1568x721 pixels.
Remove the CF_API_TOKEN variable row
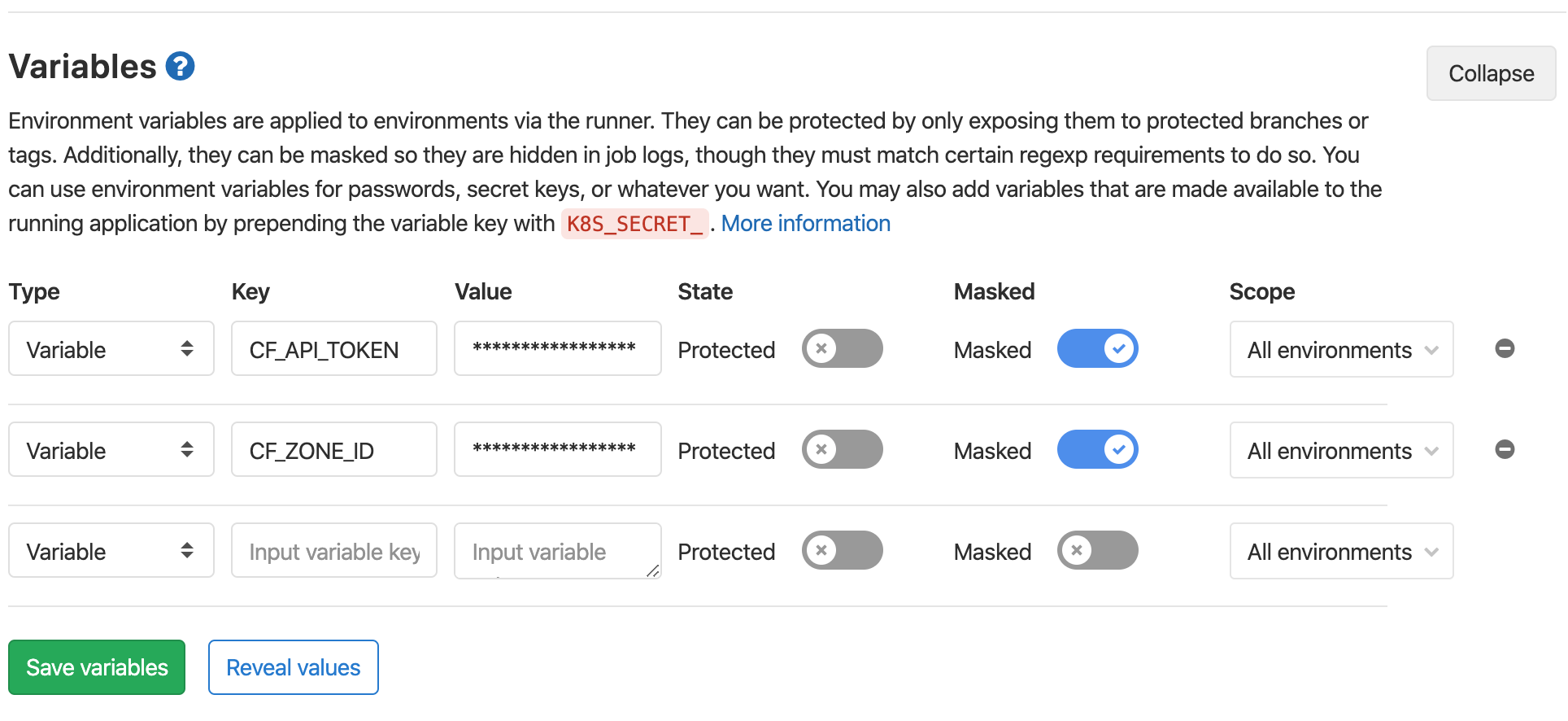pos(1505,348)
